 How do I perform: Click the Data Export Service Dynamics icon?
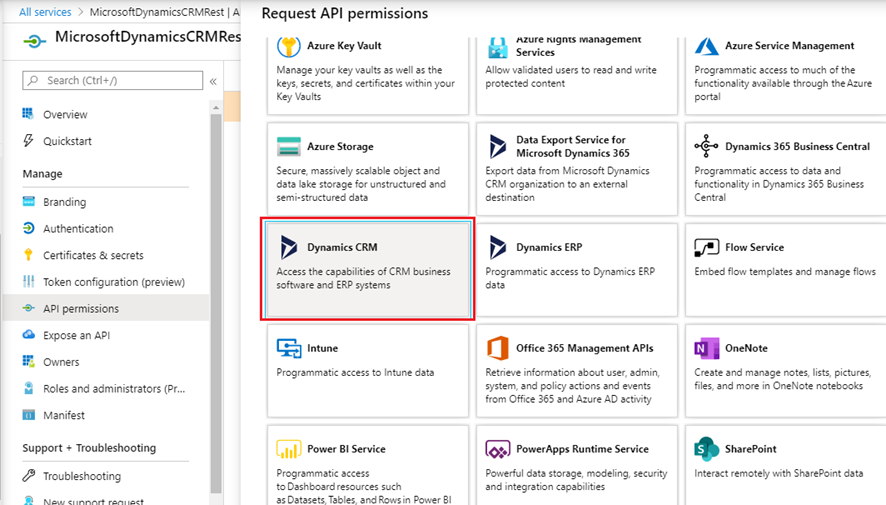pos(498,146)
